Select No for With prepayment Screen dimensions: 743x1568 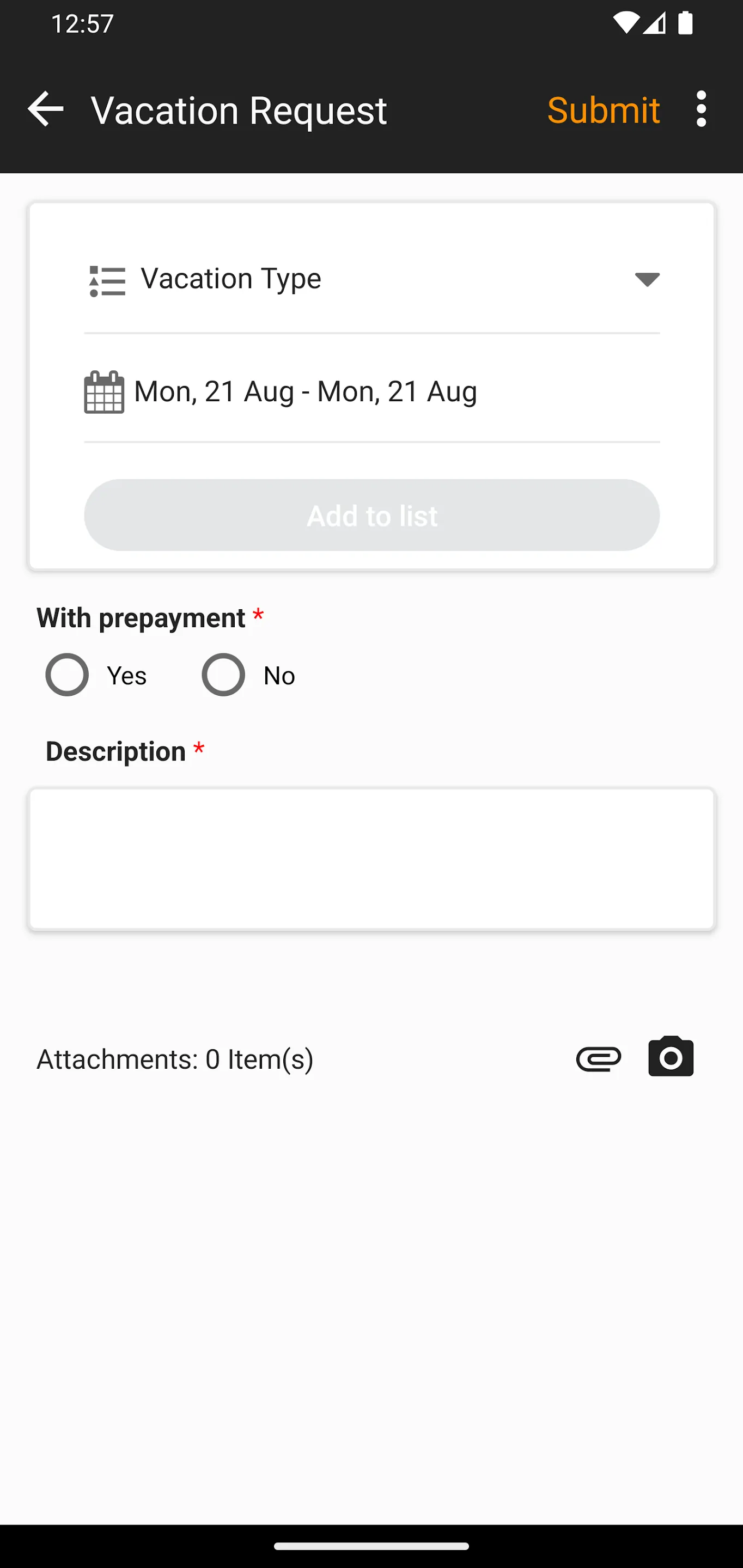(223, 675)
